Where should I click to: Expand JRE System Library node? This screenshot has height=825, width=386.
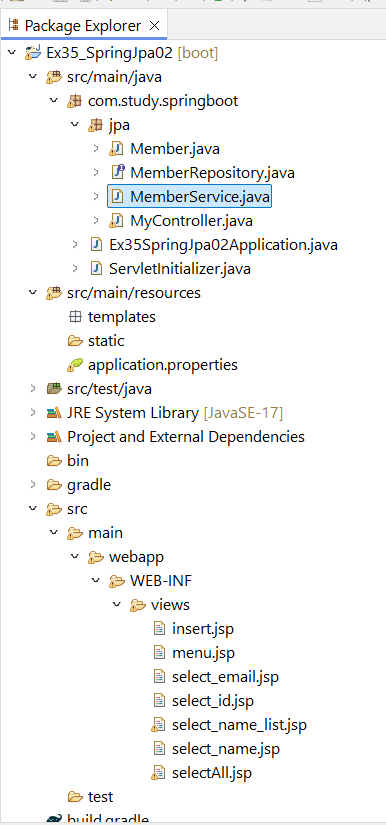tap(33, 412)
